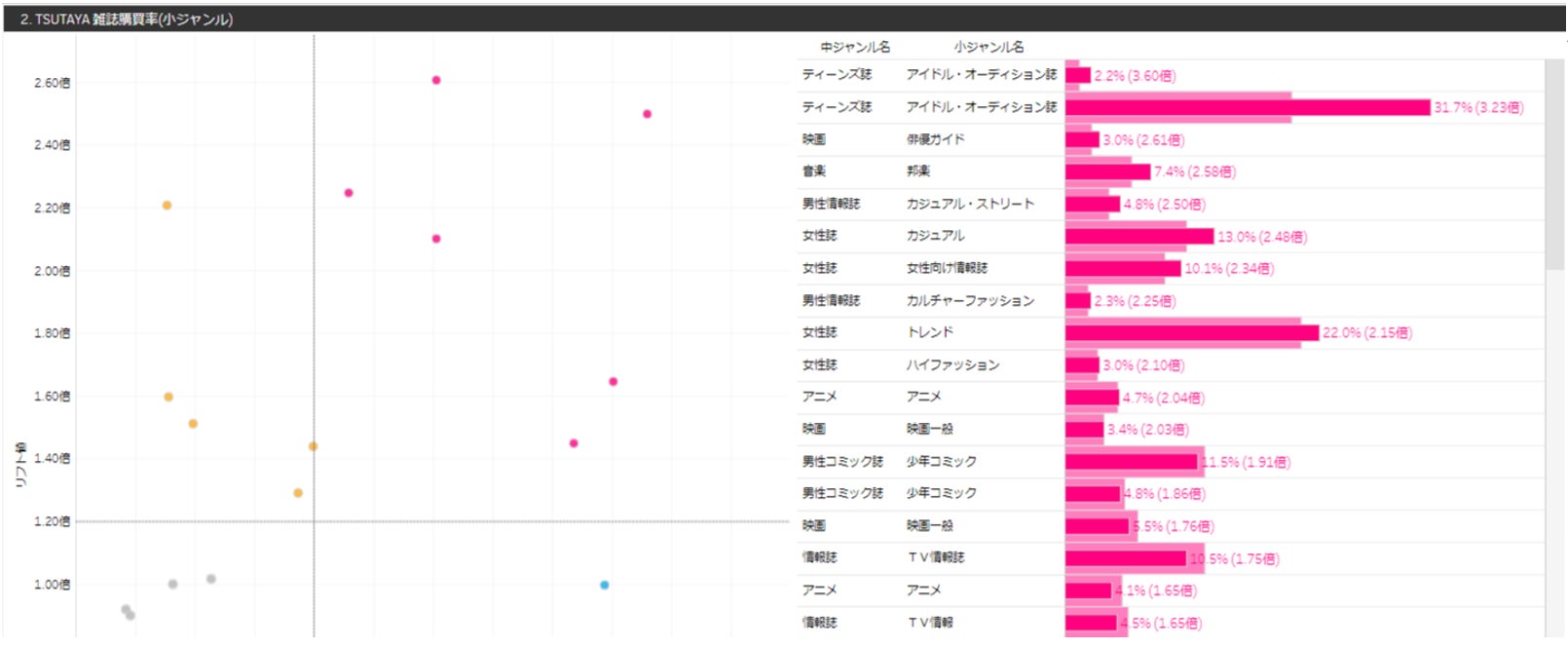
Task: Select the 11.5% (1.91倍) 少年コミック bar
Action: (x=1131, y=462)
